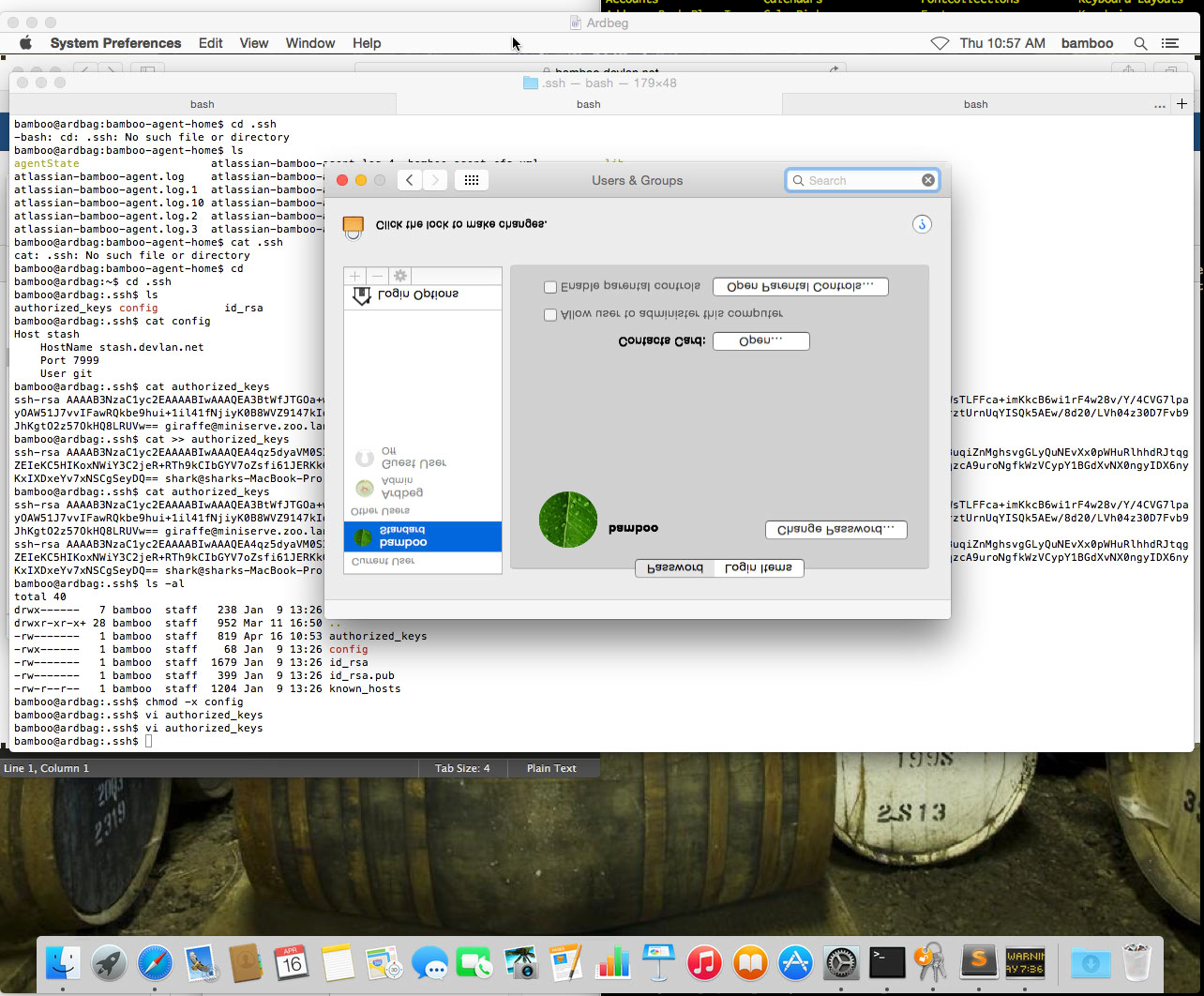Open the Edit menu
The height and width of the screenshot is (996, 1204).
(211, 43)
